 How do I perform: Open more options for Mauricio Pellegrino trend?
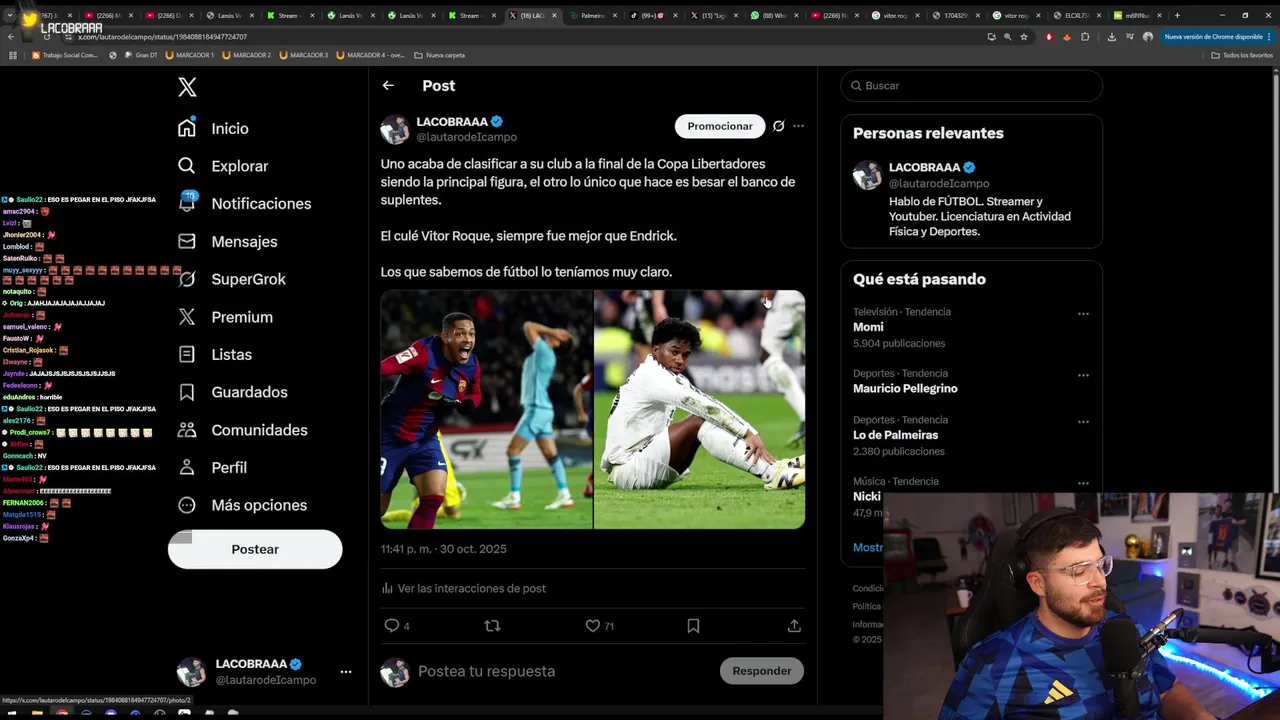pos(1083,376)
